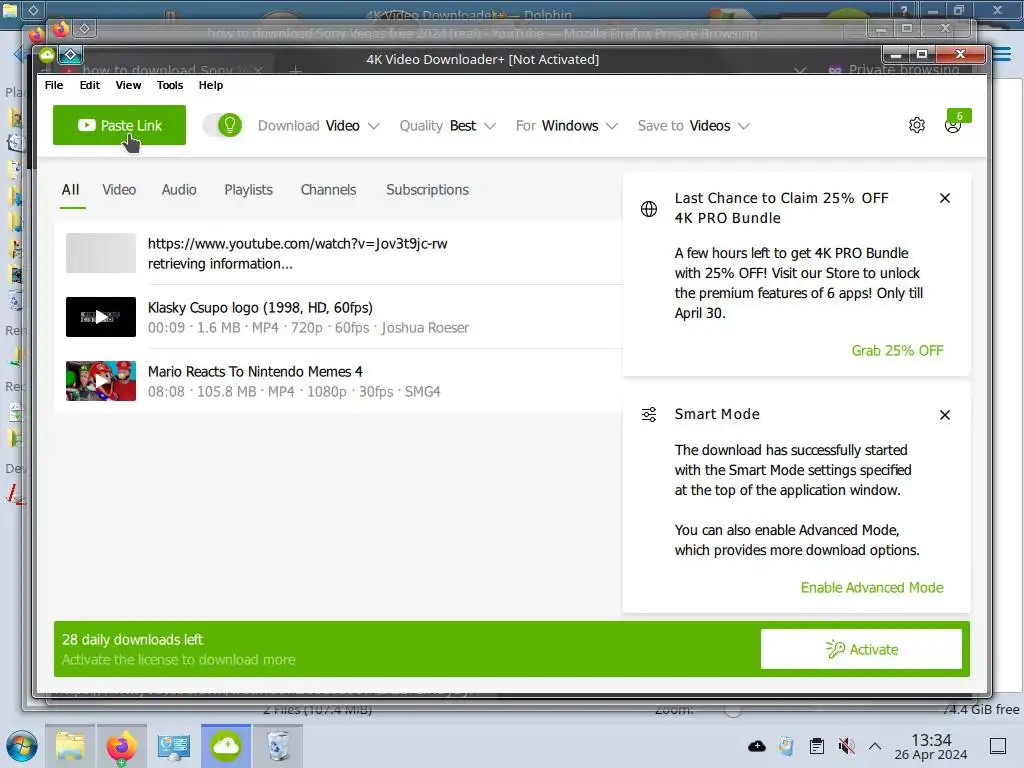Dismiss the 25% OFF promo notification
1024x768 pixels.
(x=944, y=198)
